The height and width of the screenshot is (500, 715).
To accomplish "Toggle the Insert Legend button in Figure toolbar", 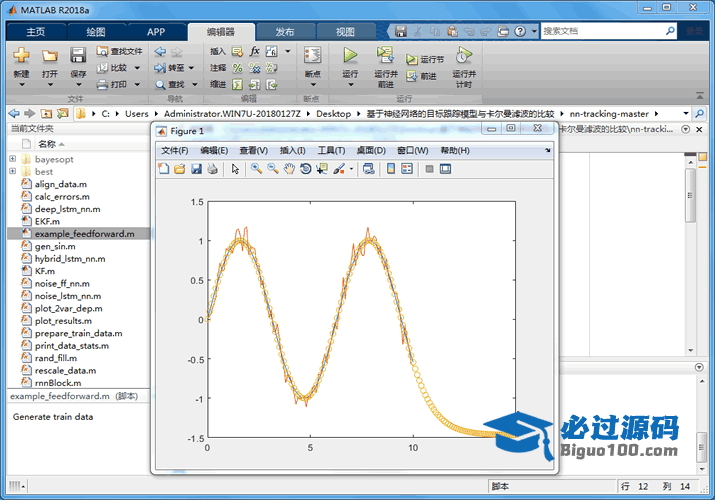I will 407,169.
